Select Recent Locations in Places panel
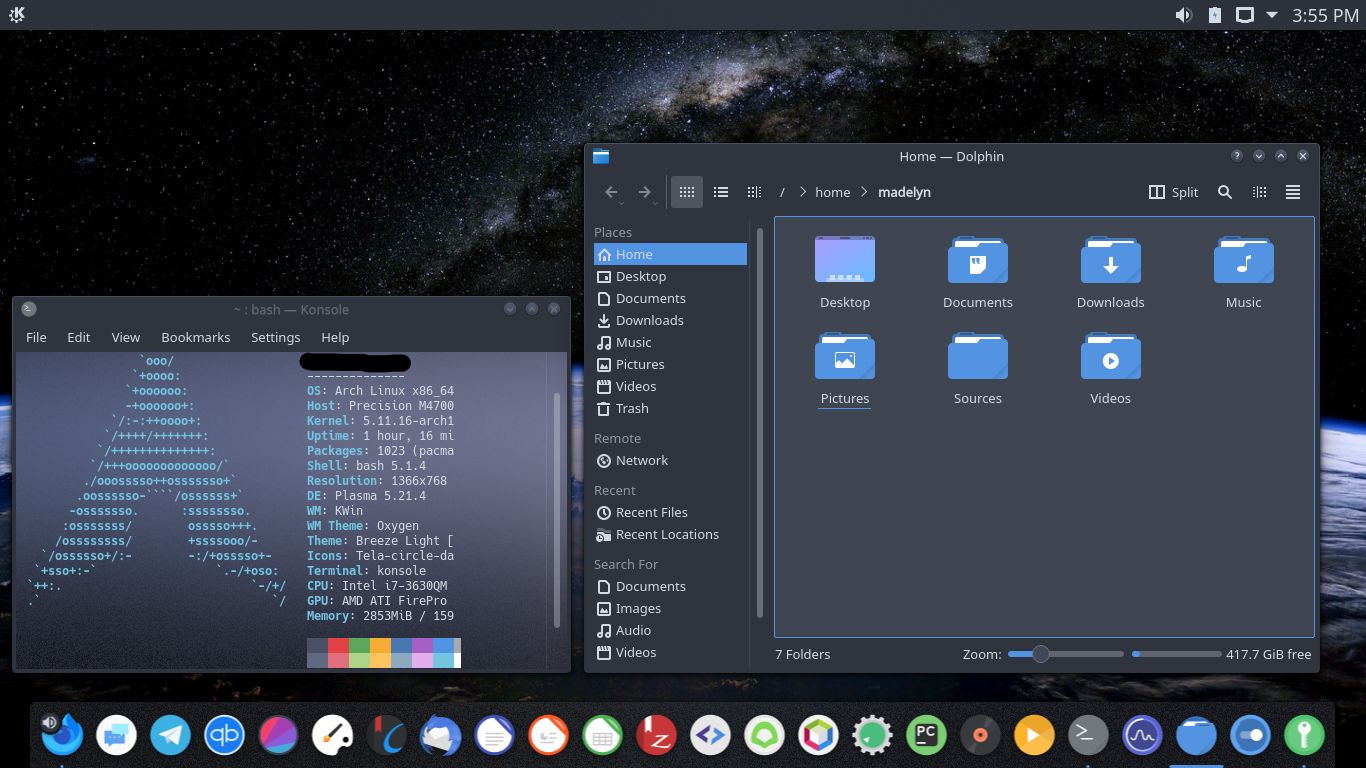1366x768 pixels. coord(665,534)
